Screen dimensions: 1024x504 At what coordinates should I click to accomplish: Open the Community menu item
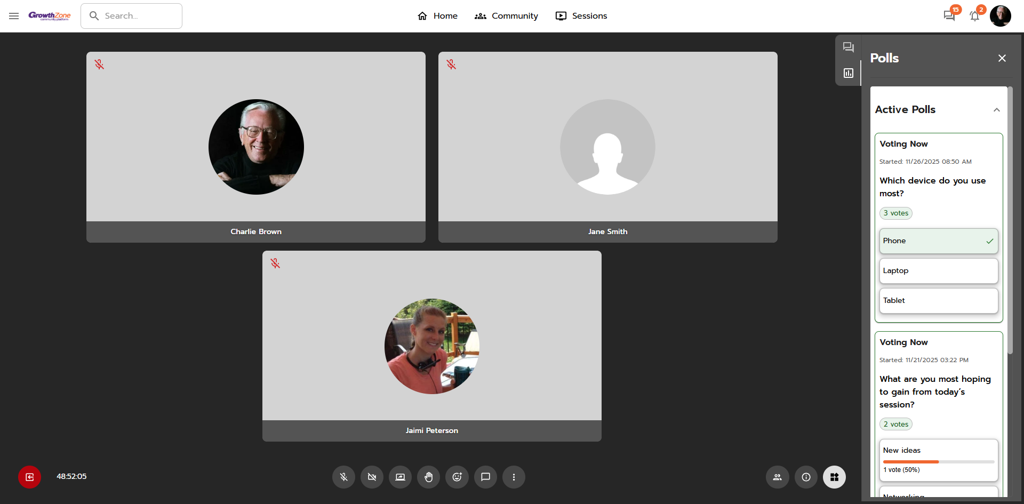(x=506, y=16)
